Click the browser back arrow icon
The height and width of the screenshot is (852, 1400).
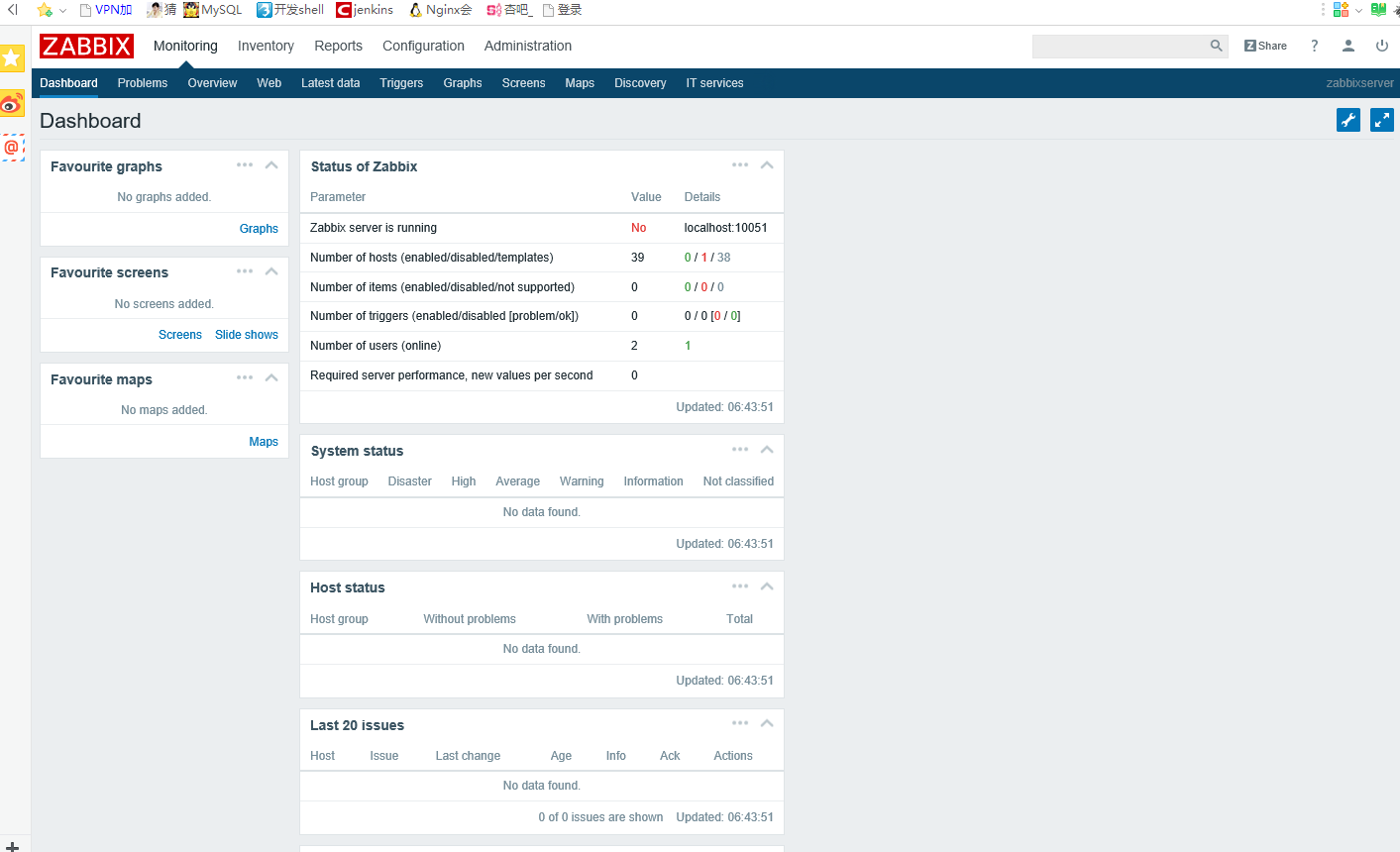[x=13, y=10]
